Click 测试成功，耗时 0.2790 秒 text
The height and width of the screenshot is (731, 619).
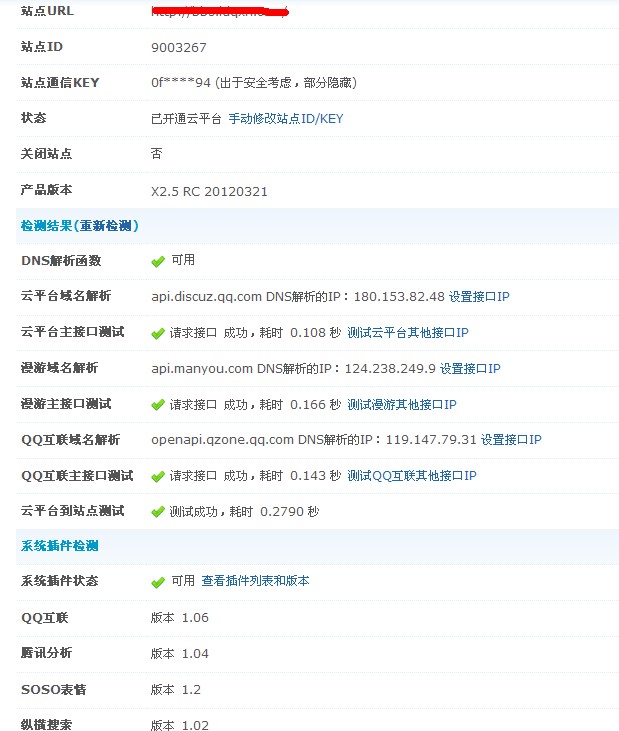coord(244,512)
